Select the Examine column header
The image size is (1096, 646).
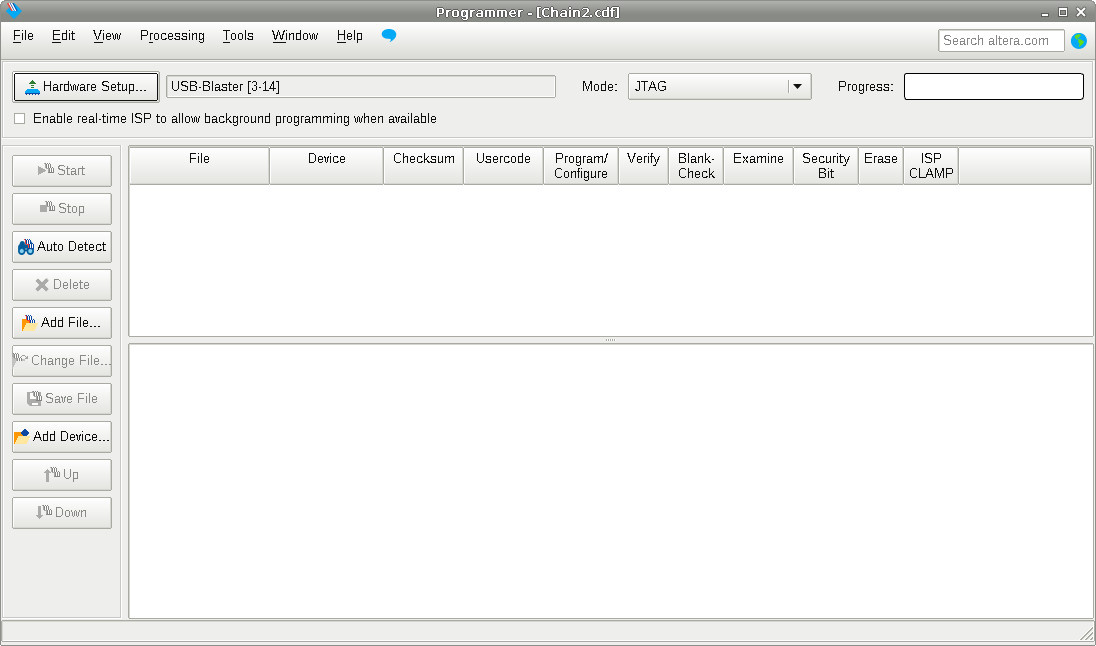[x=758, y=166]
